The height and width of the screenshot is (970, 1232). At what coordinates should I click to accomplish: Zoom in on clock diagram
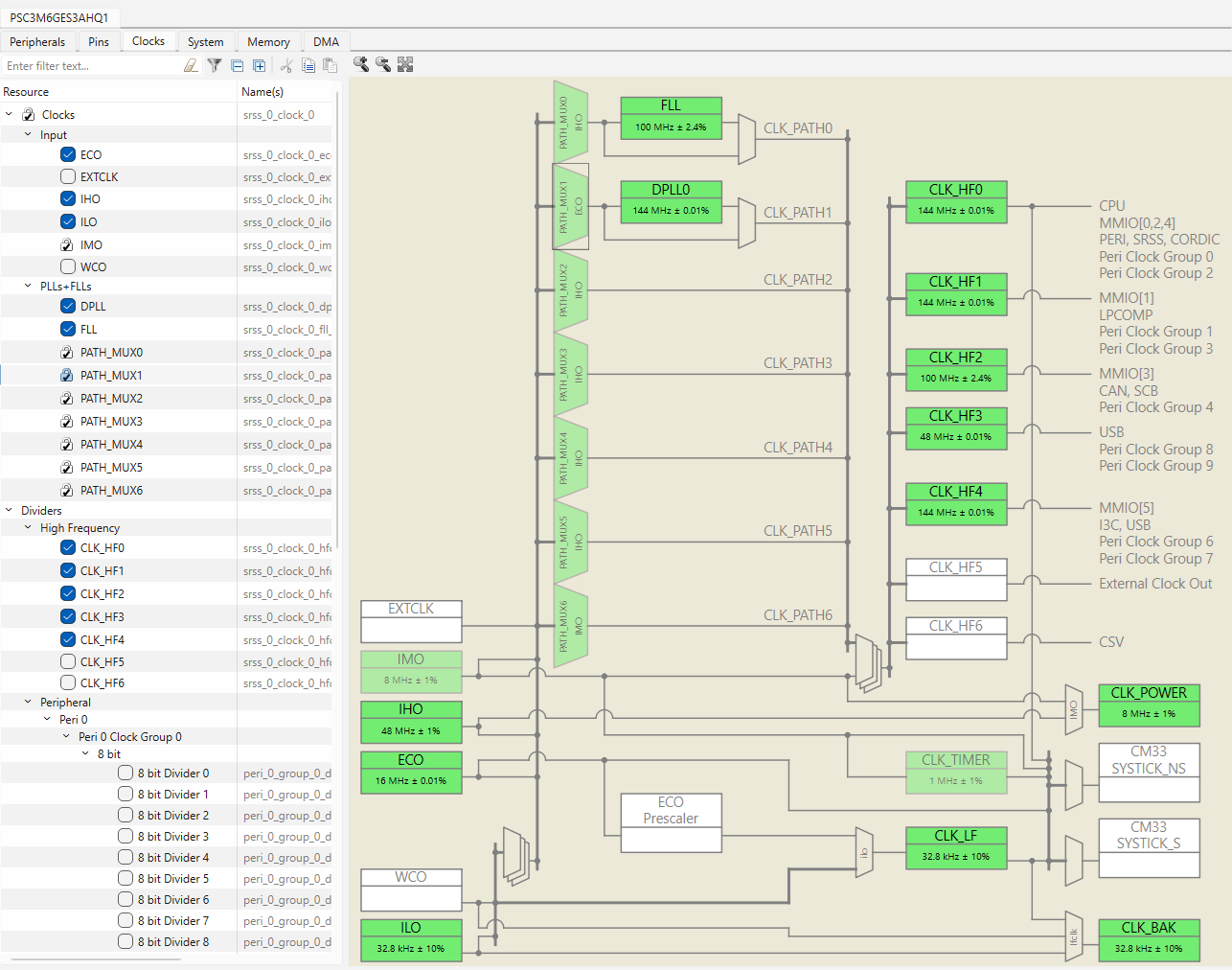361,64
